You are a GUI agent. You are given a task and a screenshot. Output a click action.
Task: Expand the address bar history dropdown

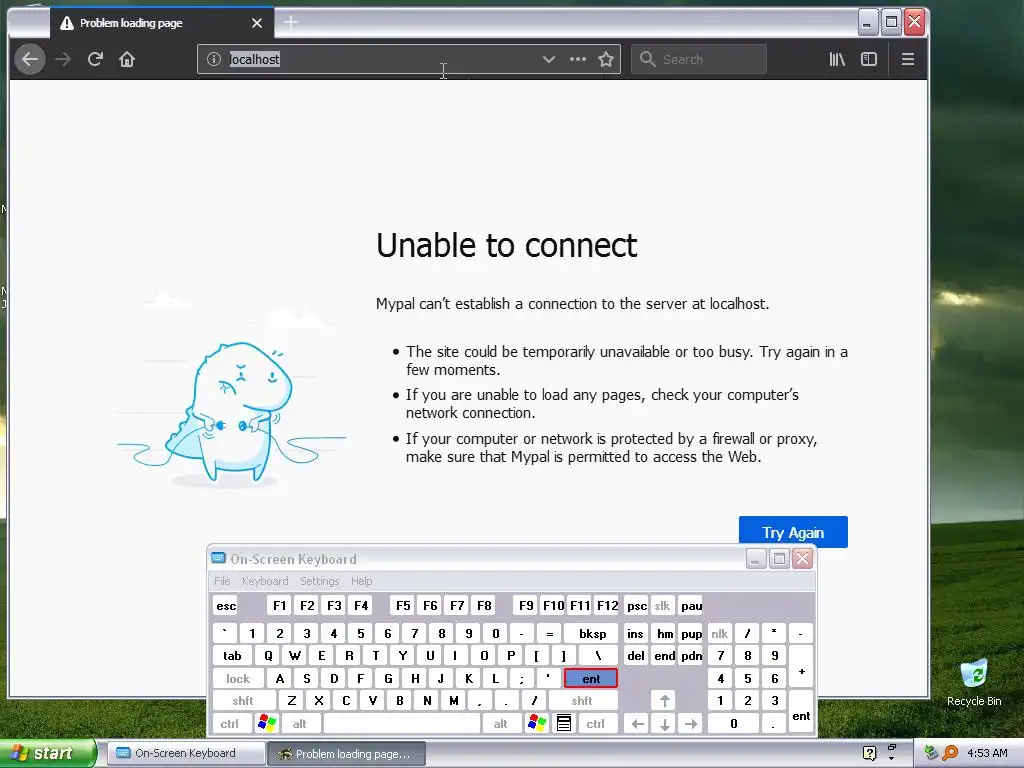(x=549, y=59)
